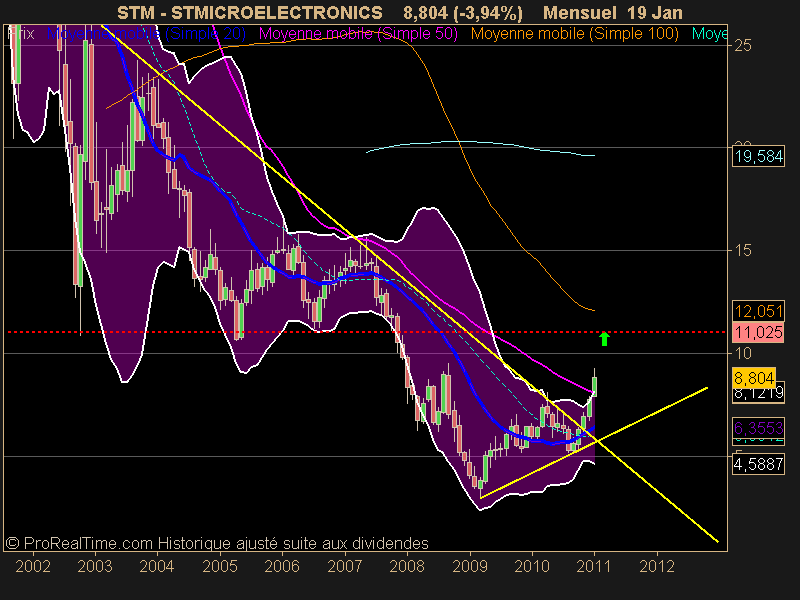Click the 8,804 (-3,94%) quote in header
Screen dimensions: 800x600
click(x=463, y=12)
